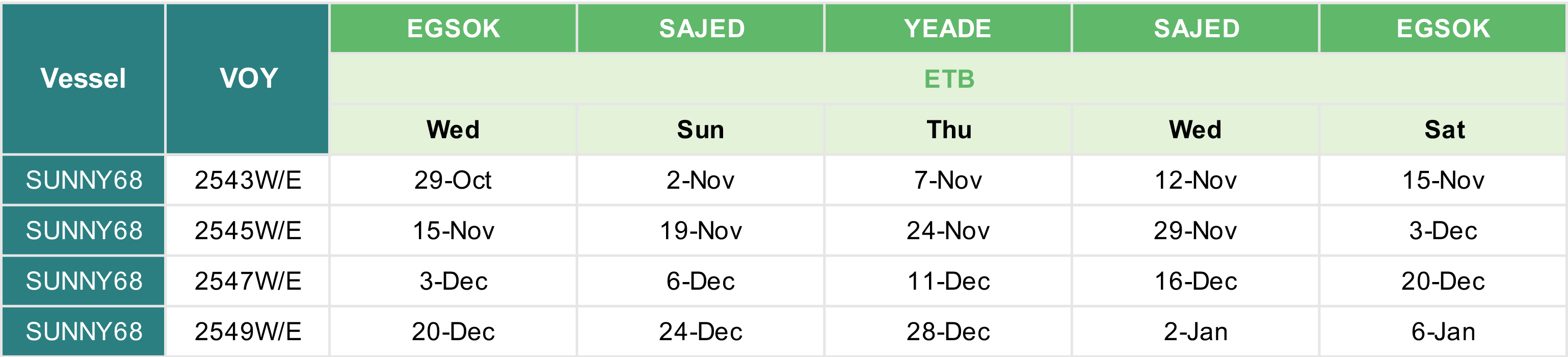Select the 6-Jan date cell
Image resolution: width=1568 pixels, height=357 pixels.
click(1443, 332)
